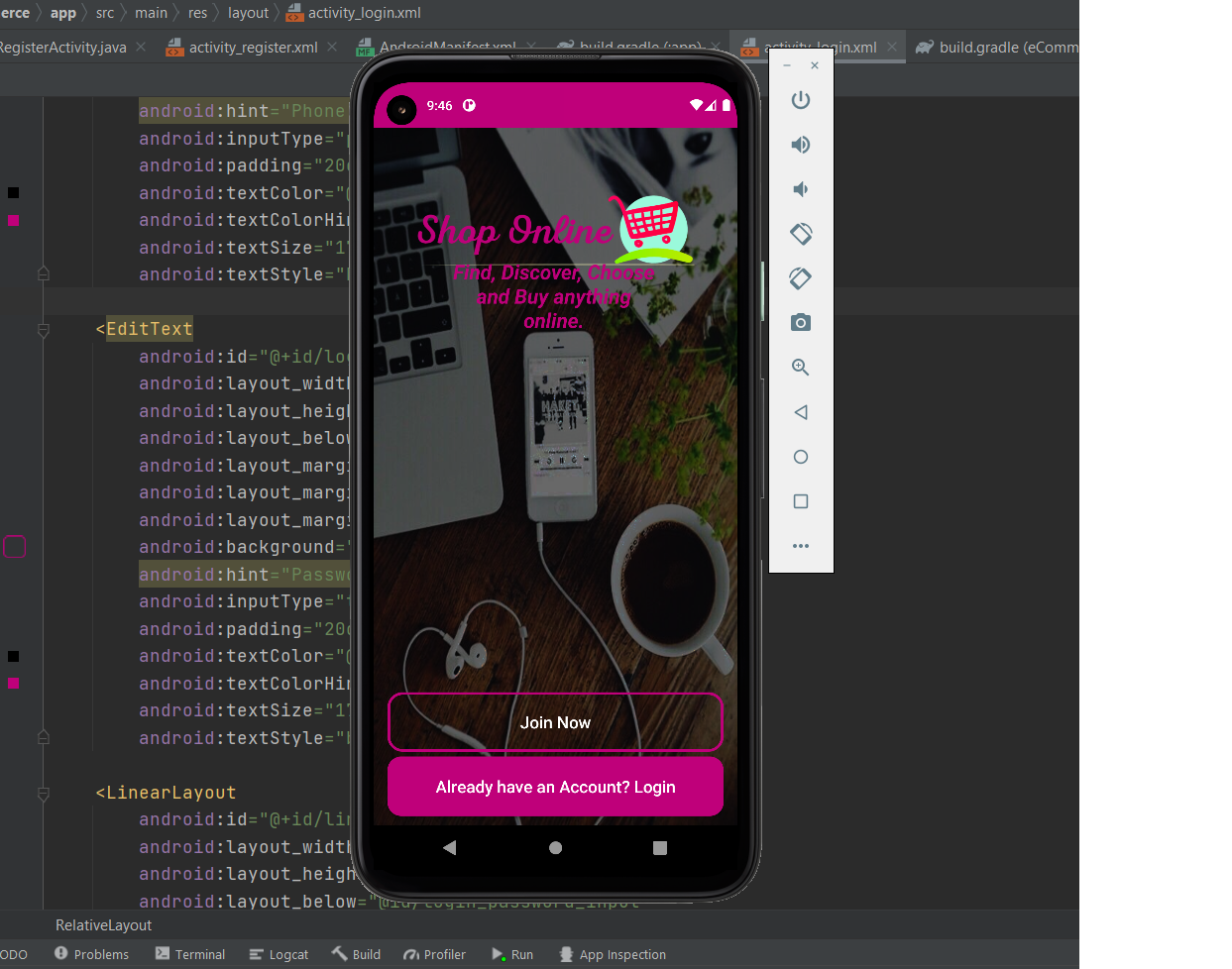Open the Terminal tool window
1232x969 pixels.
[x=190, y=954]
